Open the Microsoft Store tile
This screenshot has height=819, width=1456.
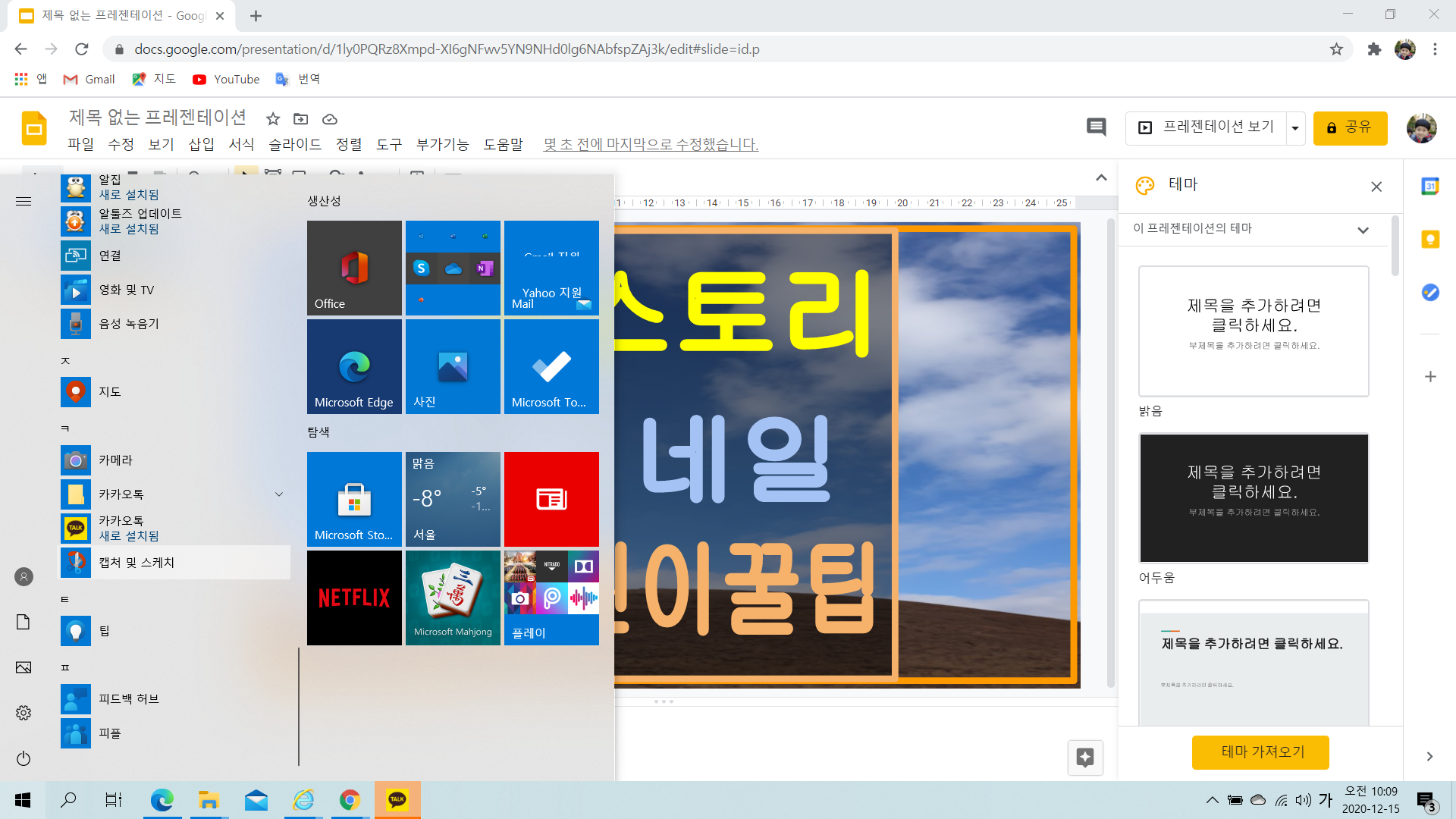click(x=354, y=499)
